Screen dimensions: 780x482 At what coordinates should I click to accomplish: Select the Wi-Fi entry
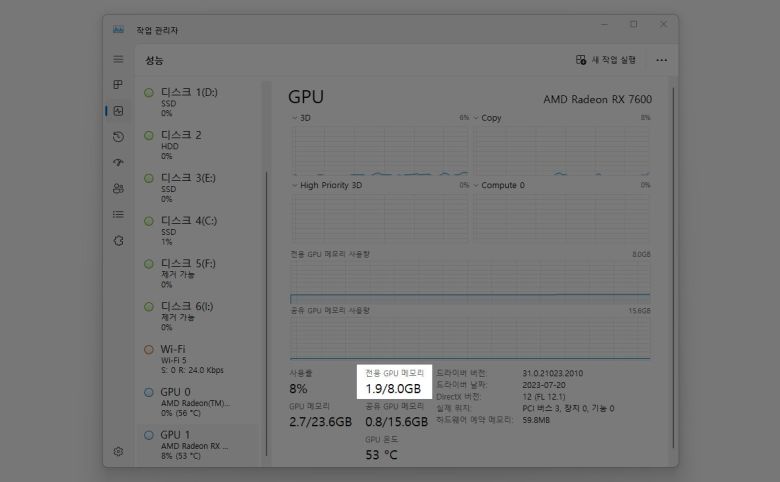click(199, 359)
